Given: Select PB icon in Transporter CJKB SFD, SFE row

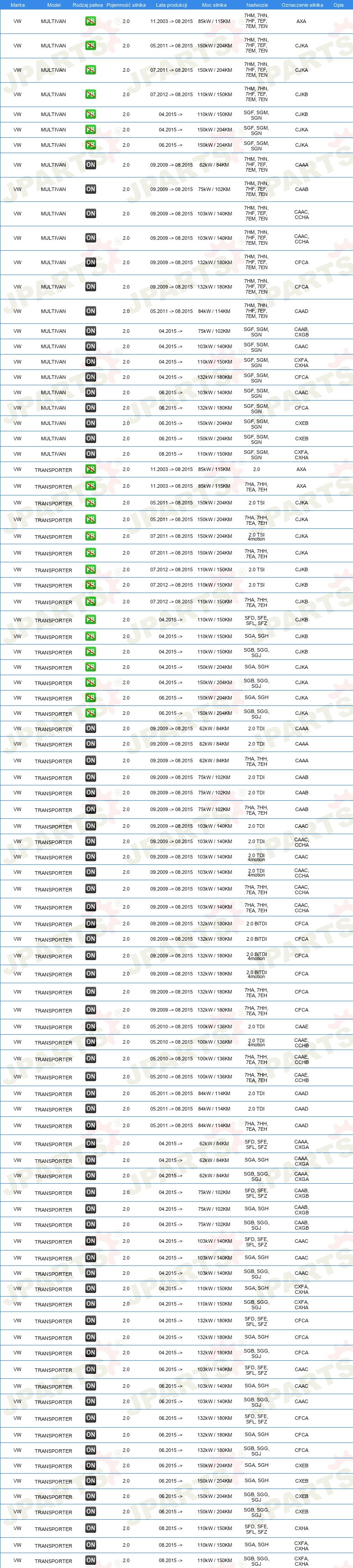Looking at the screenshot, I should pos(90,620).
